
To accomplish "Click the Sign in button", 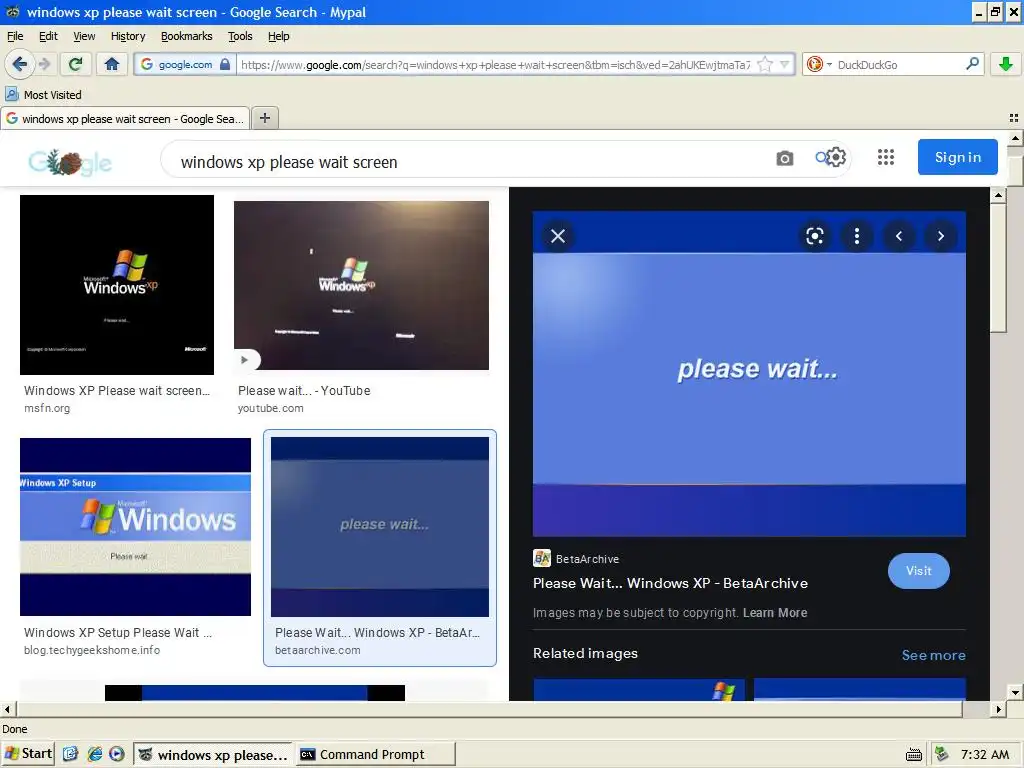I will 957,157.
